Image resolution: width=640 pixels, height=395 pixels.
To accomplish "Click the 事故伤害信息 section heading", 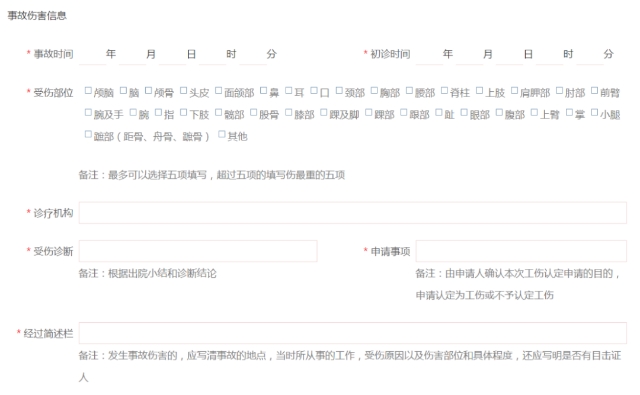I will [37, 16].
